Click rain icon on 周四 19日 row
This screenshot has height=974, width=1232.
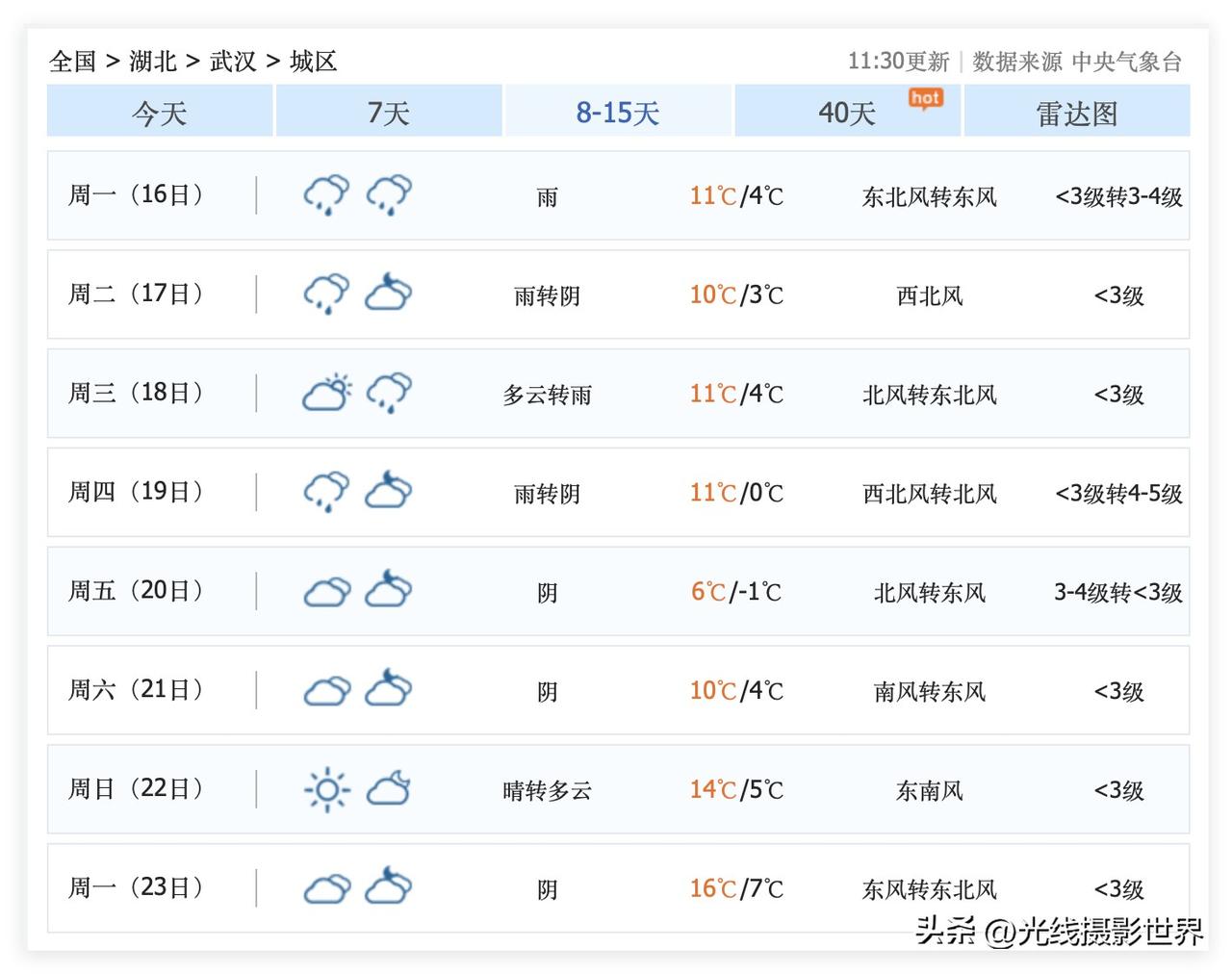tap(327, 492)
